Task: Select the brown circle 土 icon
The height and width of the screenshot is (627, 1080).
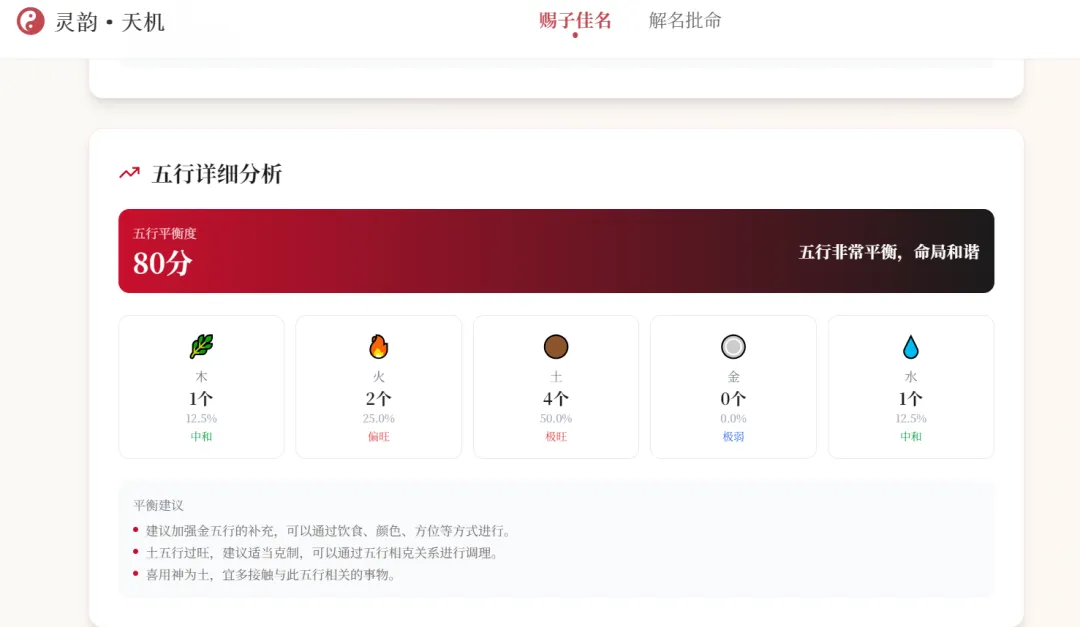Action: [x=556, y=347]
